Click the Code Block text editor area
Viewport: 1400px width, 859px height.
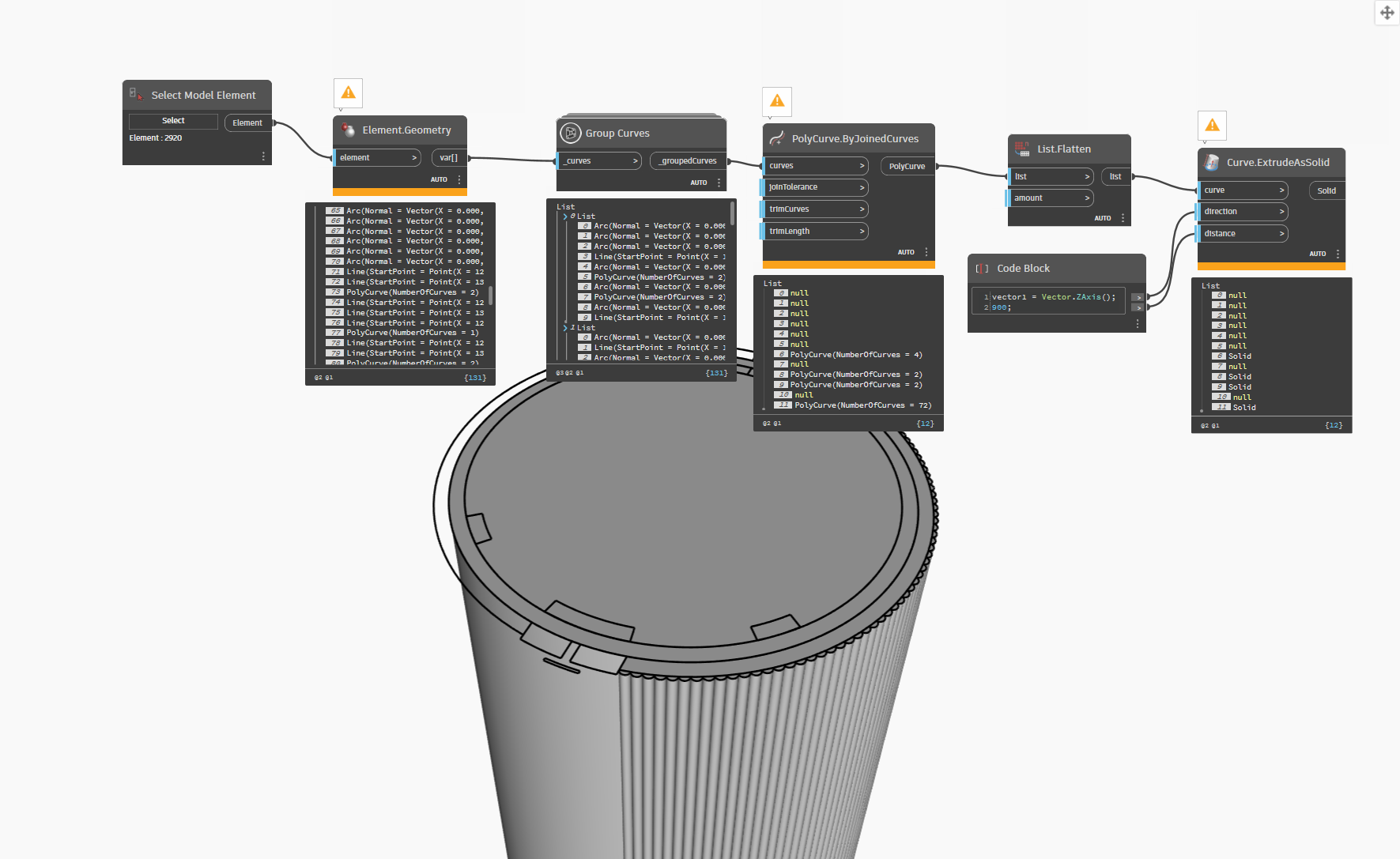tap(1048, 302)
